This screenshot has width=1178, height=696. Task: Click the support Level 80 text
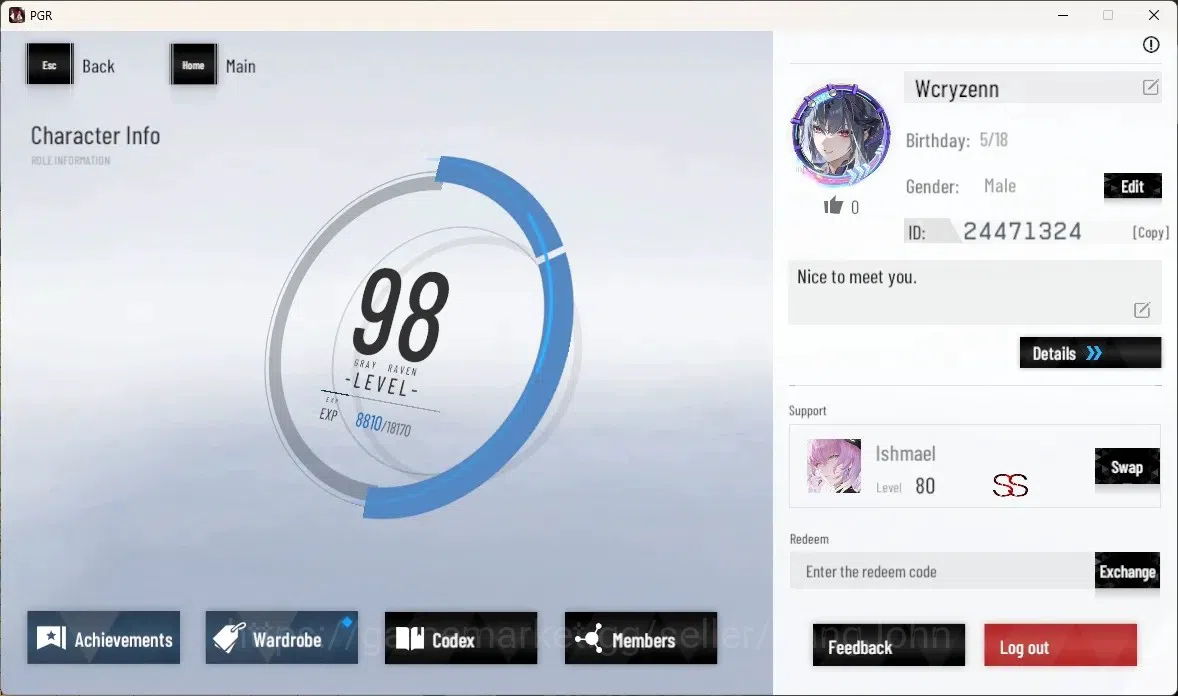coord(905,486)
